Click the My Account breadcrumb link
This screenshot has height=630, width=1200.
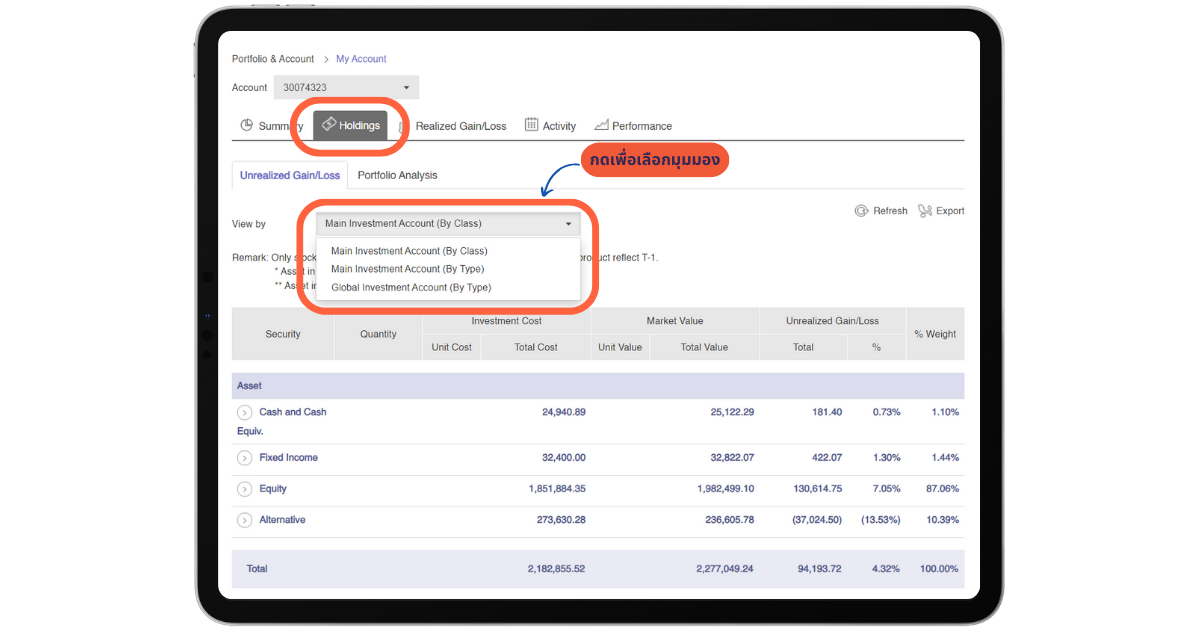361,59
